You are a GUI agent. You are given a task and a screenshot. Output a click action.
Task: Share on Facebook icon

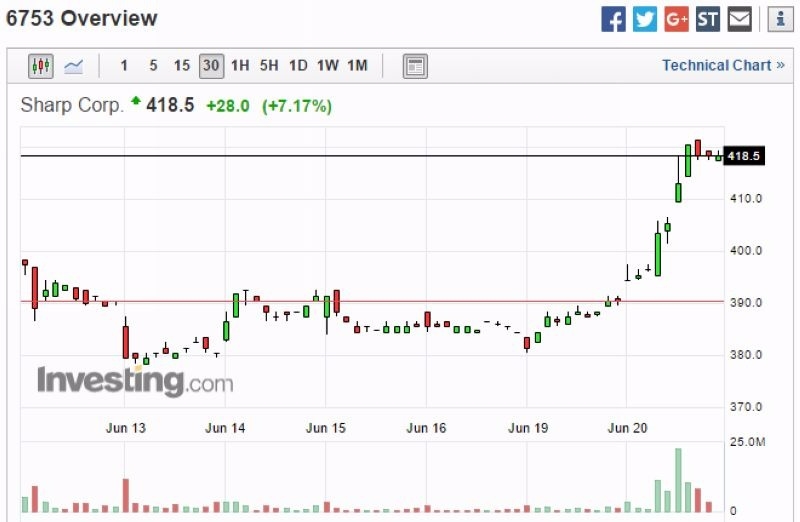pyautogui.click(x=613, y=19)
